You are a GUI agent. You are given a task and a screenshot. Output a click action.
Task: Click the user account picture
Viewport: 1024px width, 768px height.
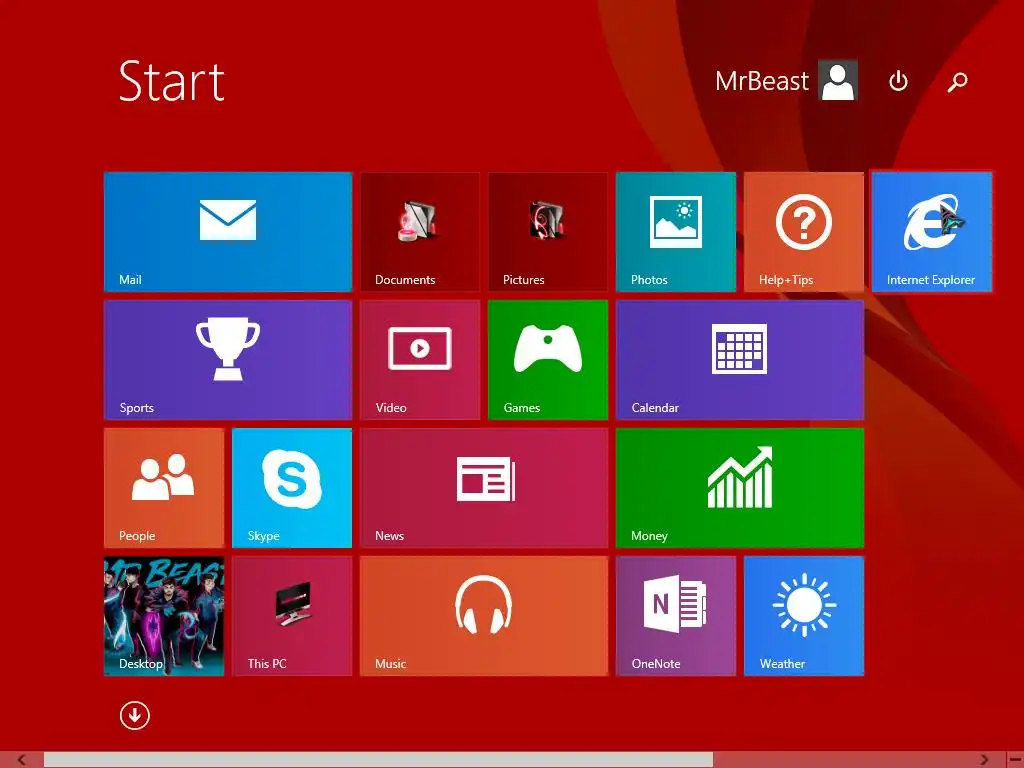click(839, 80)
